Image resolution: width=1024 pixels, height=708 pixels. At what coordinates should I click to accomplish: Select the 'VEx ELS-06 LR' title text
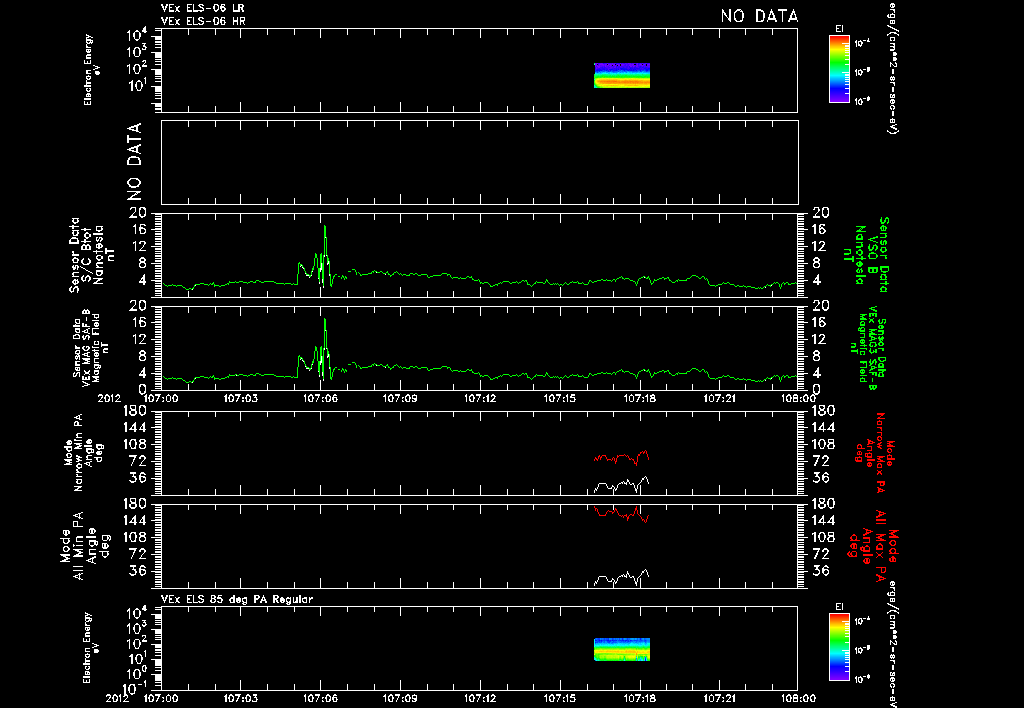pyautogui.click(x=203, y=8)
